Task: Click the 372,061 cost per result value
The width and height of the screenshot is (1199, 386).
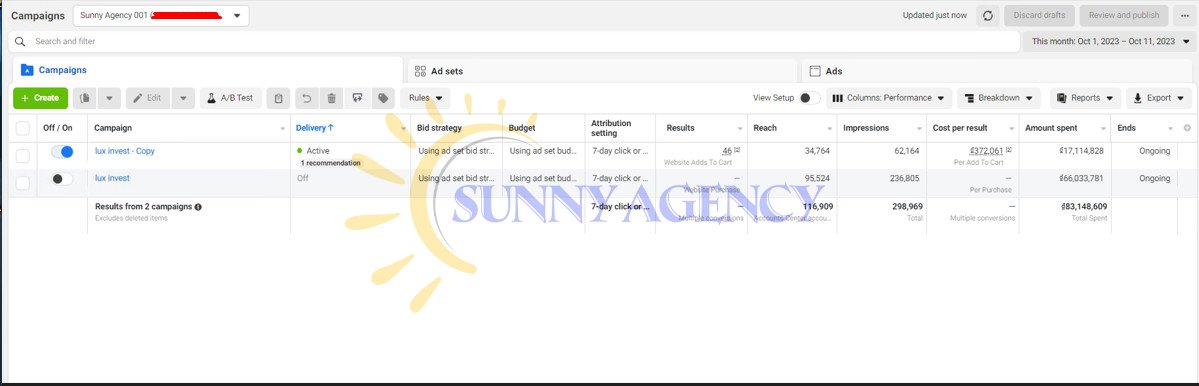Action: 985,151
